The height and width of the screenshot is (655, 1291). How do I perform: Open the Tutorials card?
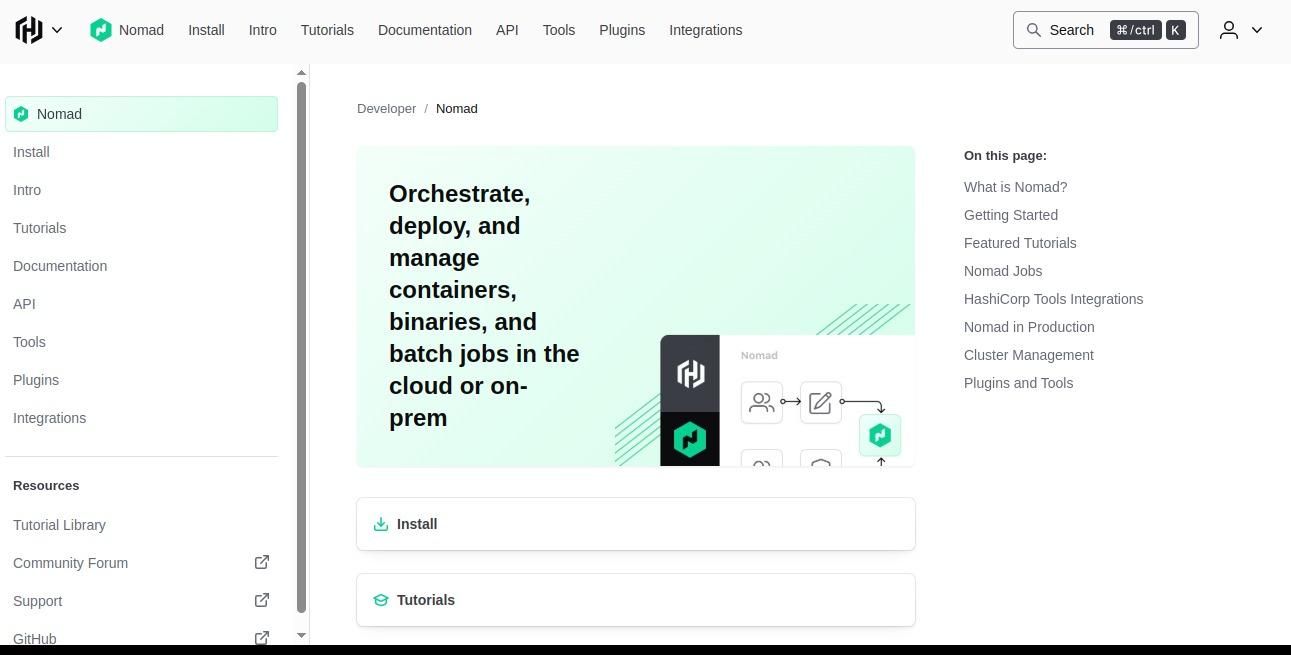click(636, 600)
